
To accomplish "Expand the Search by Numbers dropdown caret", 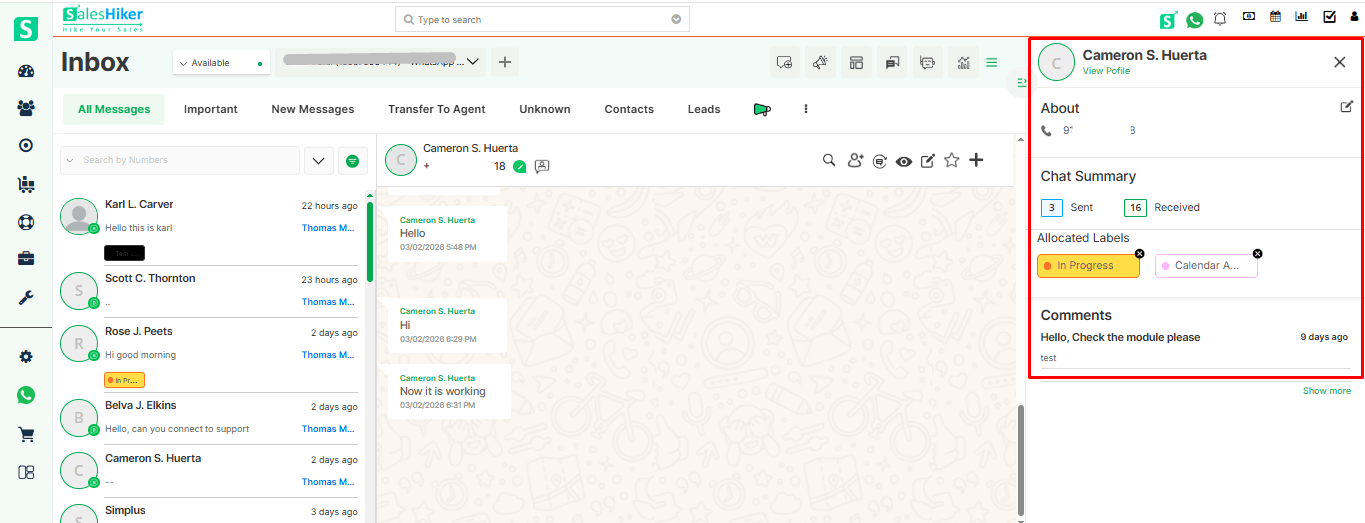I will click(x=71, y=160).
